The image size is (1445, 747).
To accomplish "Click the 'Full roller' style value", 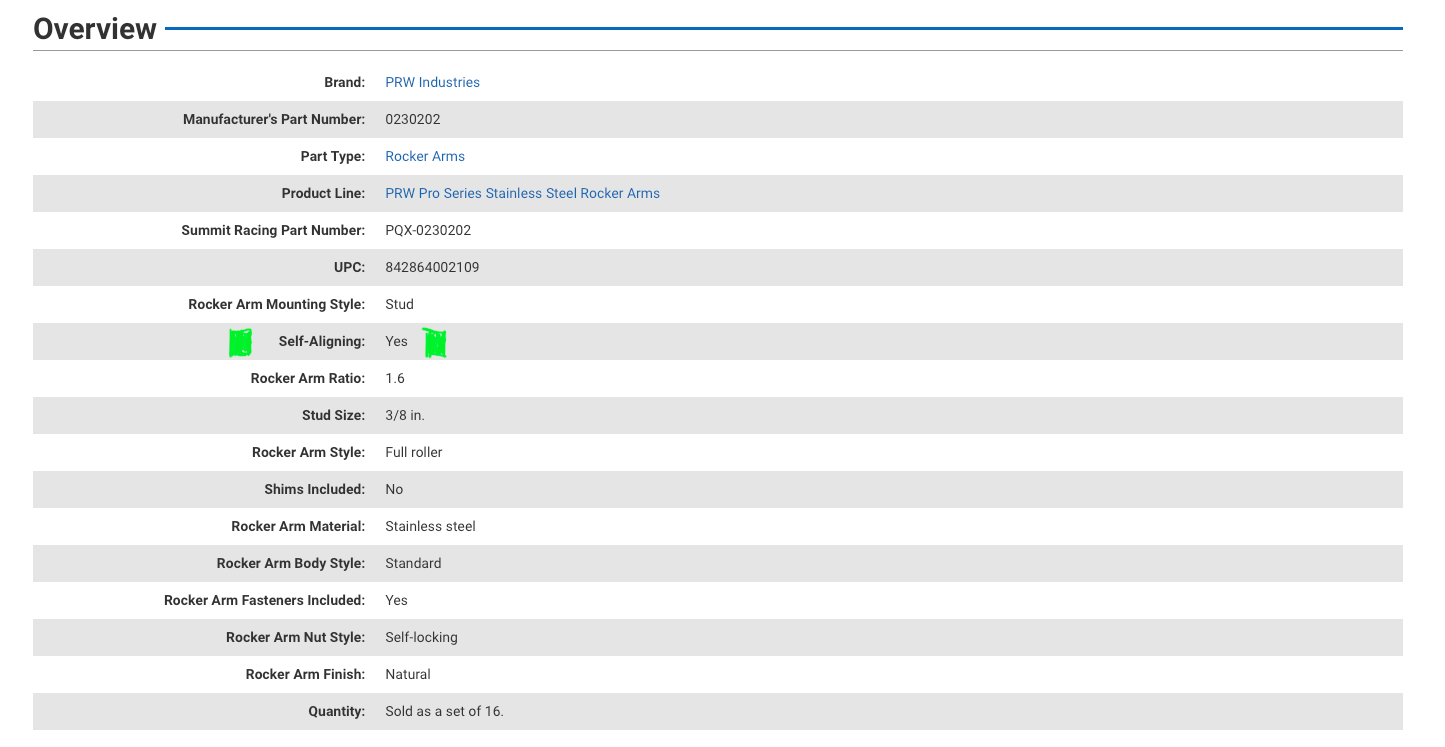I will point(414,452).
